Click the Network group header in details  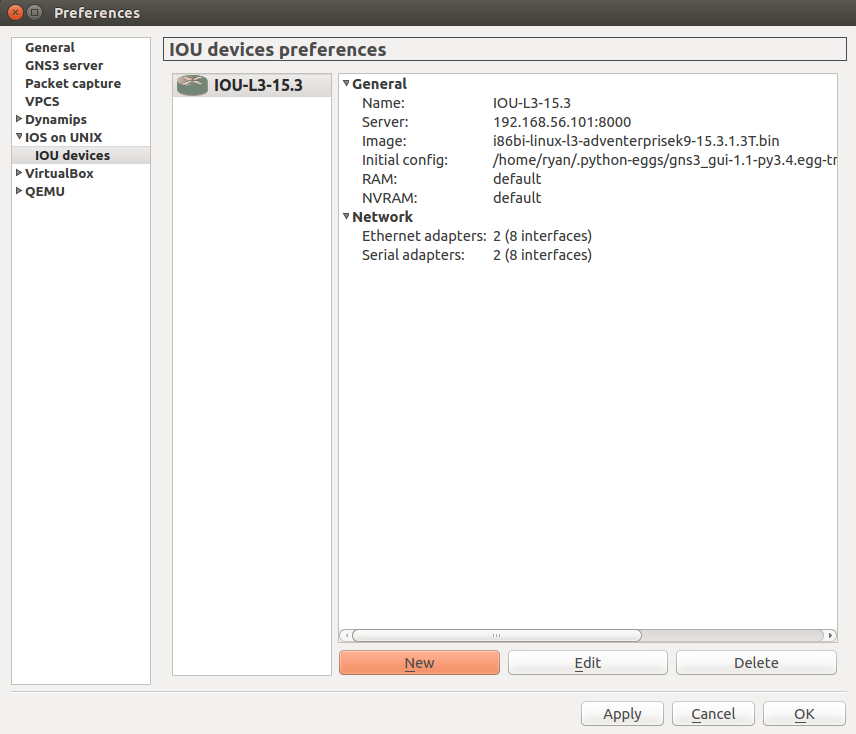click(x=382, y=217)
